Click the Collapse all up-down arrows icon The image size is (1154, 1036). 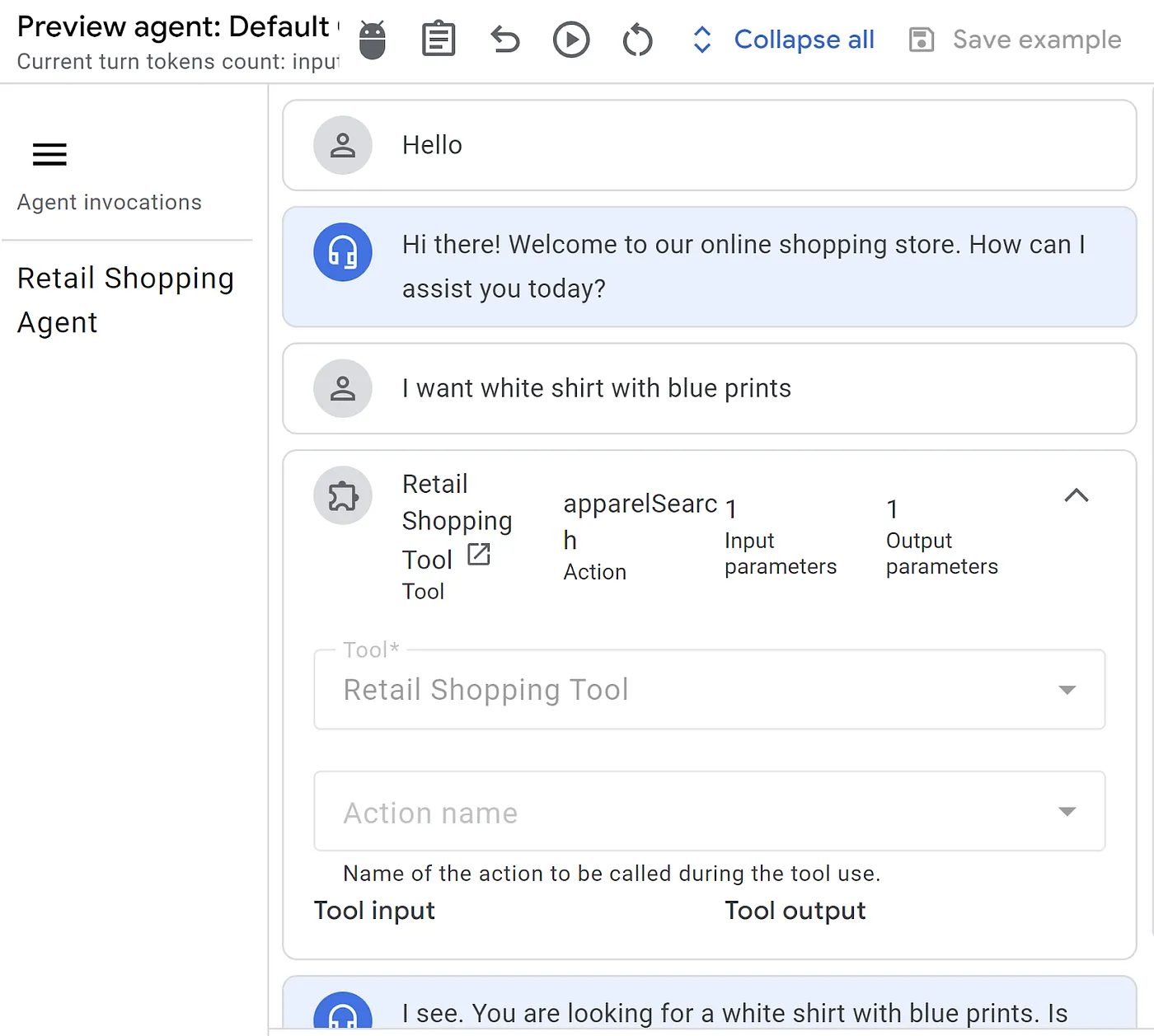(702, 40)
